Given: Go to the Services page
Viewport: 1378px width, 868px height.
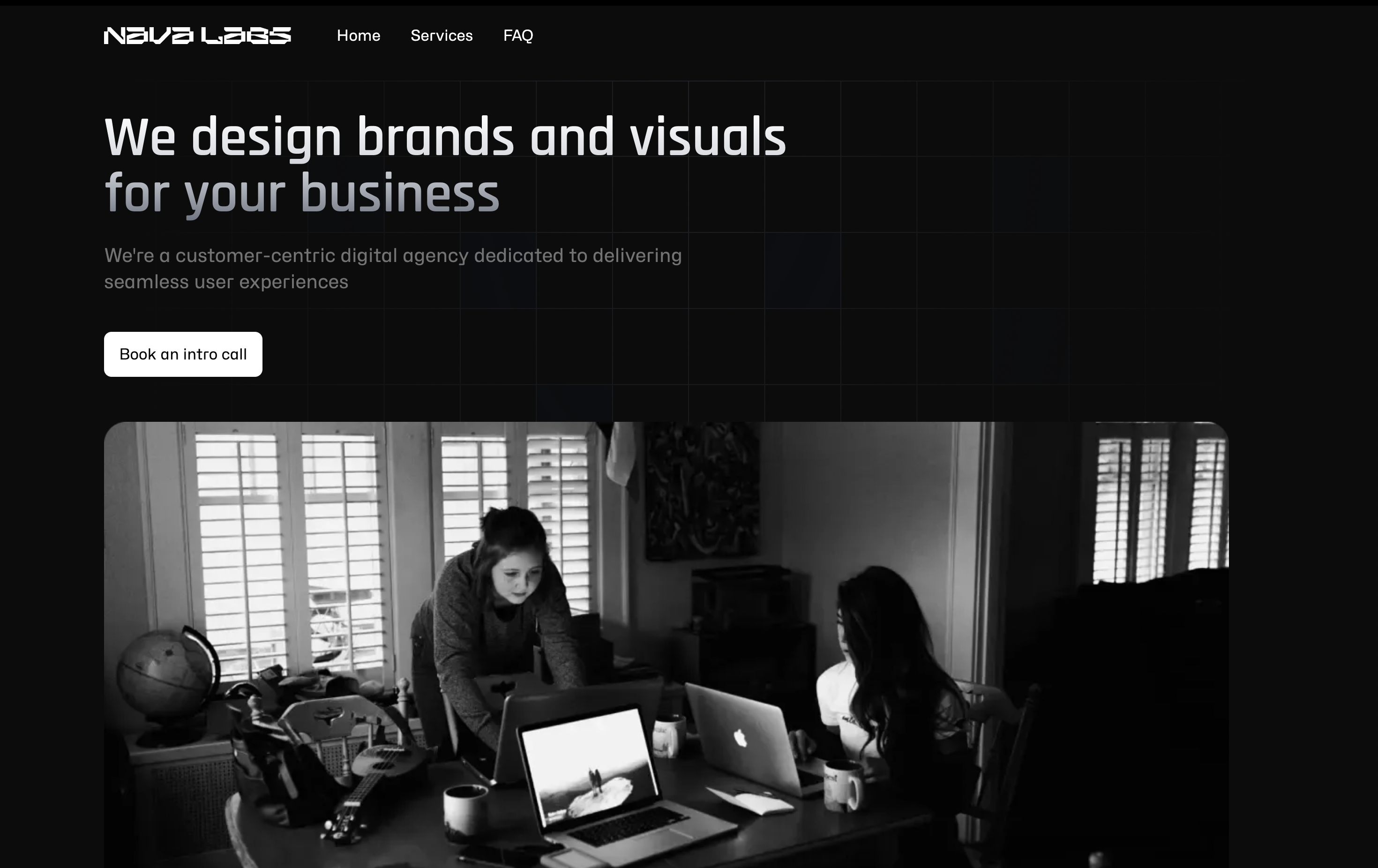Looking at the screenshot, I should 441,36.
